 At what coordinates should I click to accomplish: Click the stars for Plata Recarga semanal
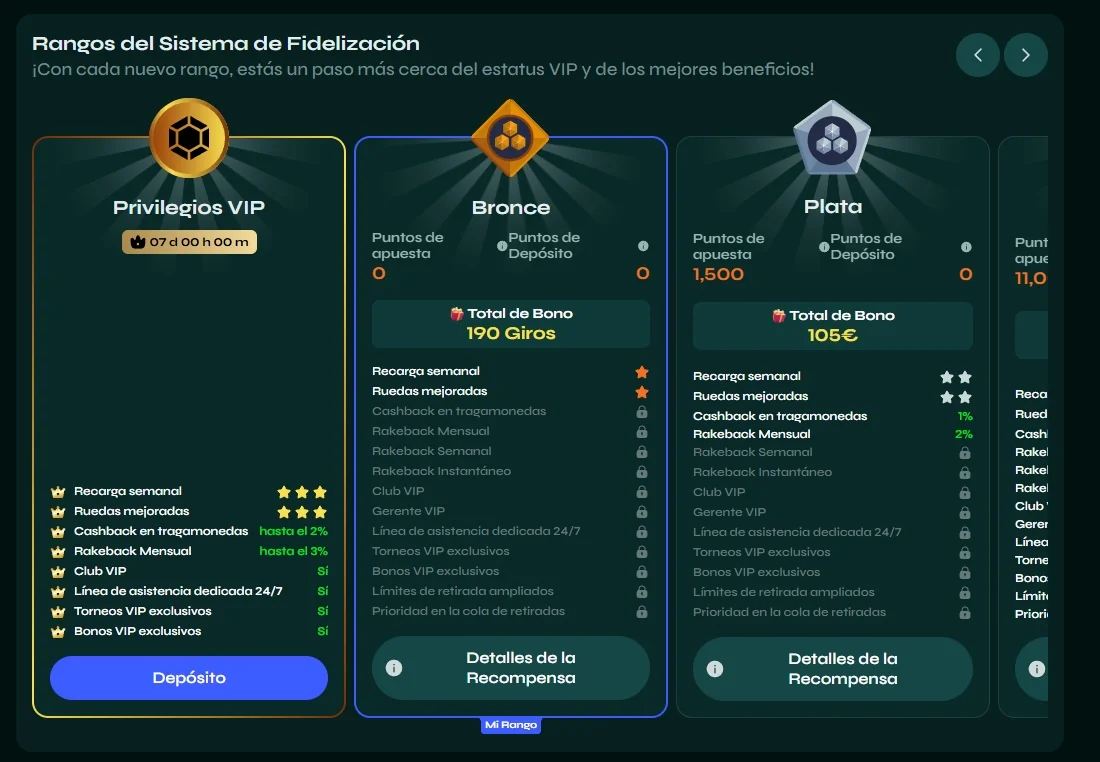pyautogui.click(x=956, y=377)
